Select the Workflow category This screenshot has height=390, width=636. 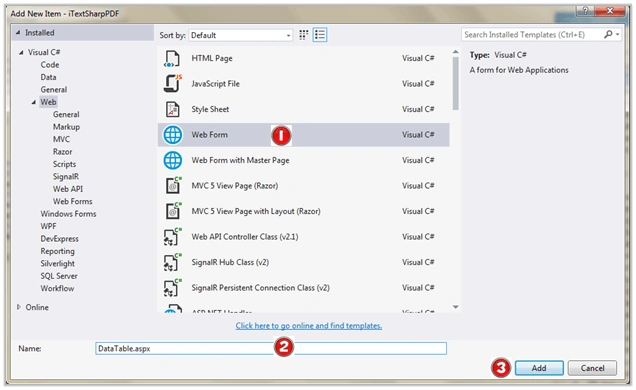coord(57,289)
